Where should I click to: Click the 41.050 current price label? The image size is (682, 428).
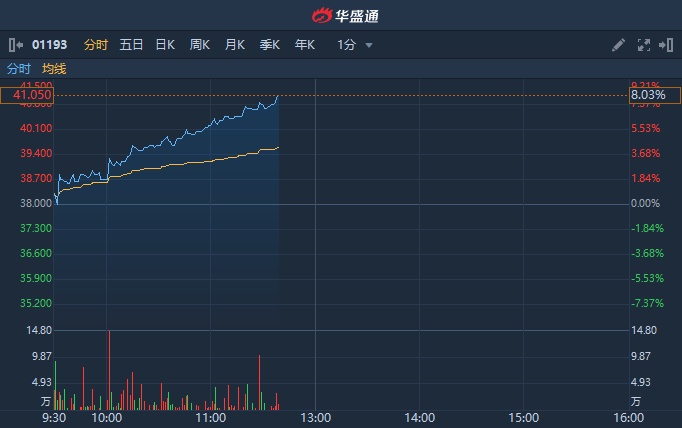(x=27, y=95)
